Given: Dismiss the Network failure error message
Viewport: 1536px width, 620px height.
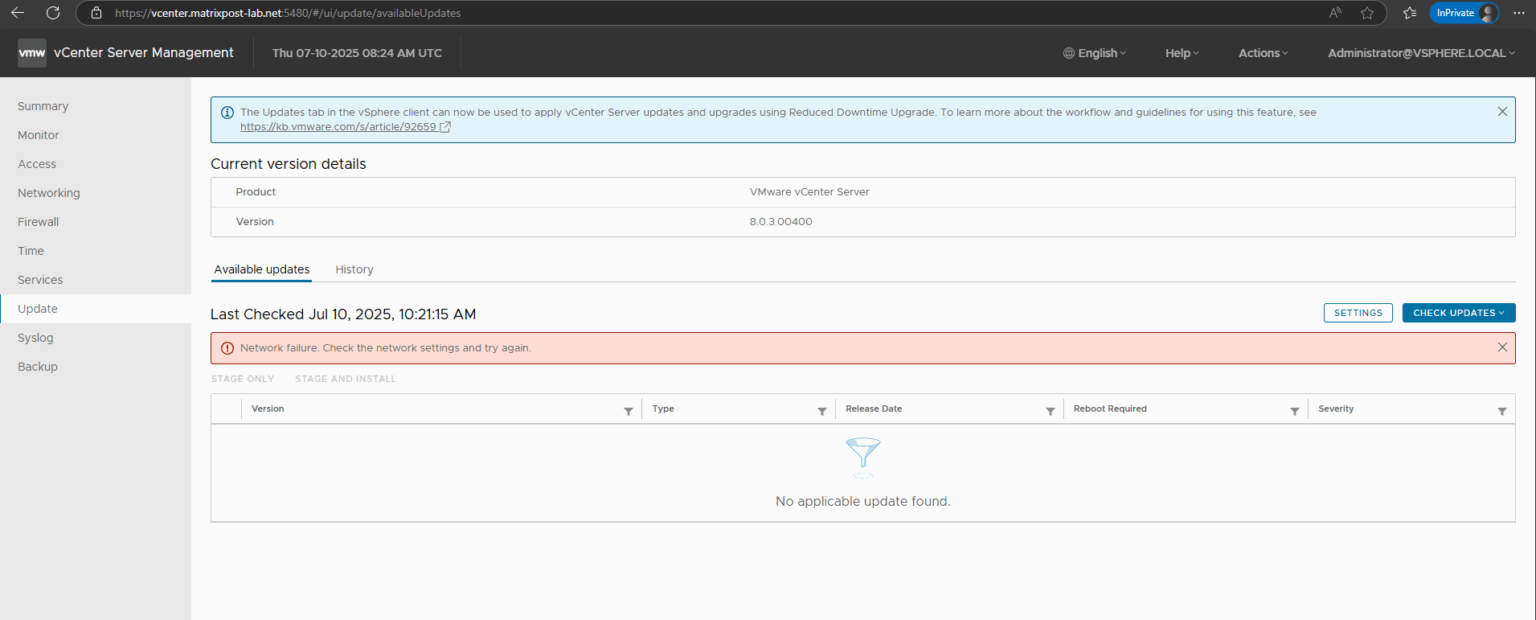Looking at the screenshot, I should point(1502,346).
